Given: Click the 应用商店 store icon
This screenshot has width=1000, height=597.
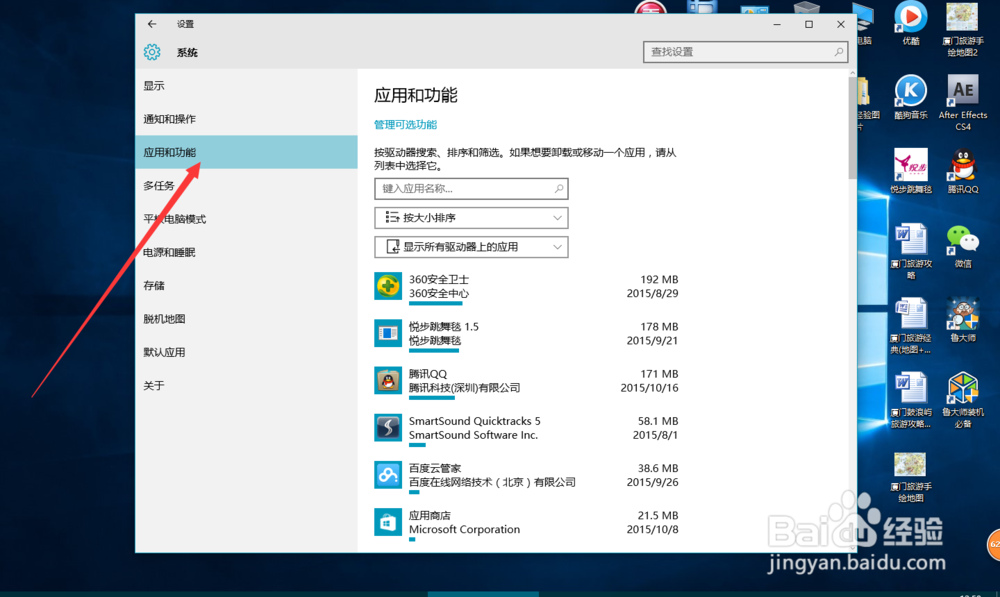Looking at the screenshot, I should pos(388,522).
